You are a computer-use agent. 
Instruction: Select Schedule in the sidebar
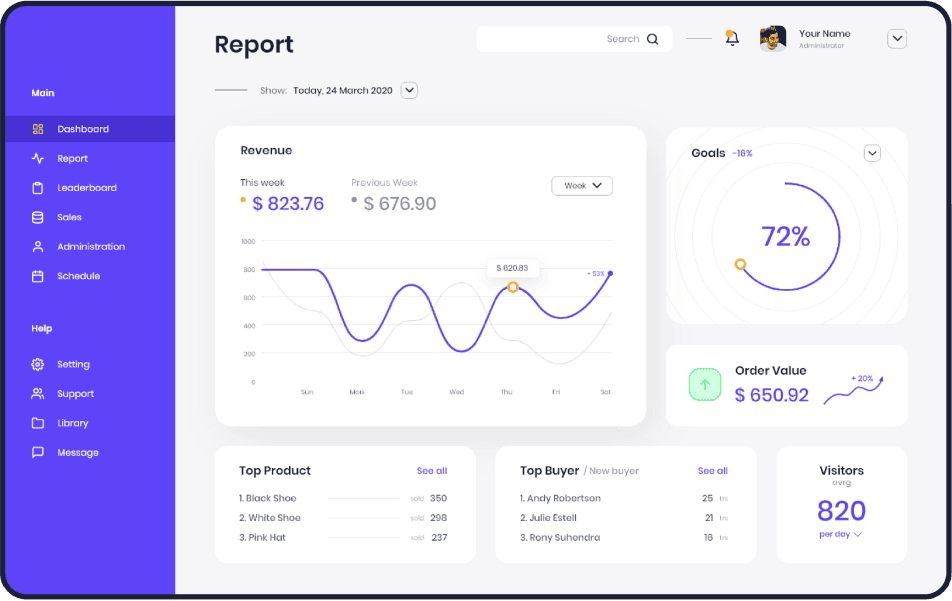78,276
